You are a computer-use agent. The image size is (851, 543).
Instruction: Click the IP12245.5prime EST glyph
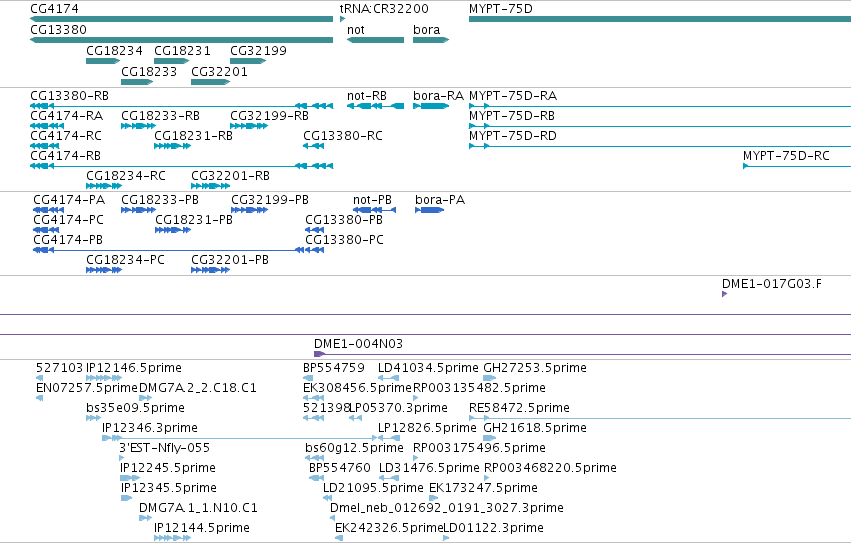(x=130, y=479)
